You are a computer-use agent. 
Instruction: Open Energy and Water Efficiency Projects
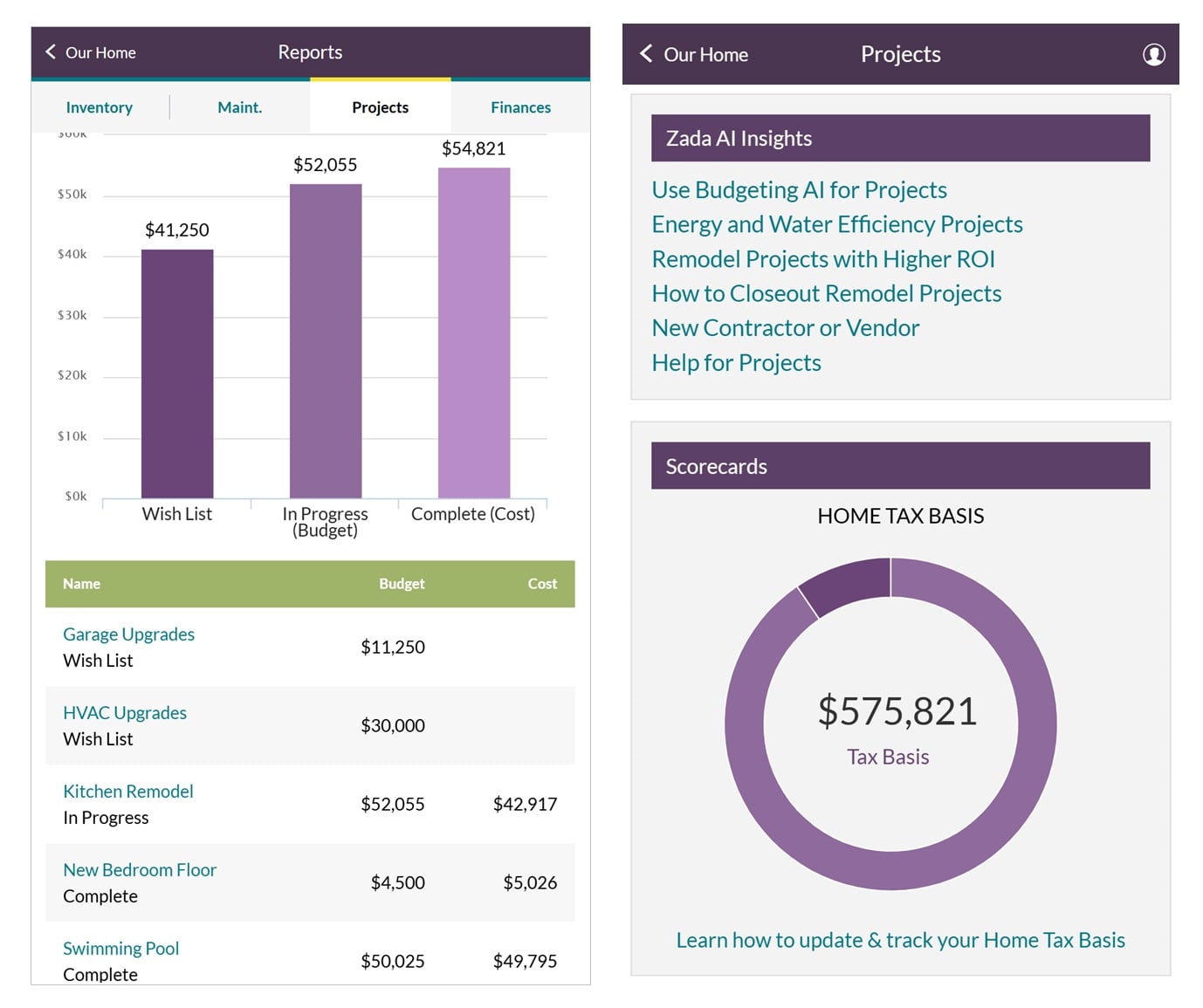point(836,224)
